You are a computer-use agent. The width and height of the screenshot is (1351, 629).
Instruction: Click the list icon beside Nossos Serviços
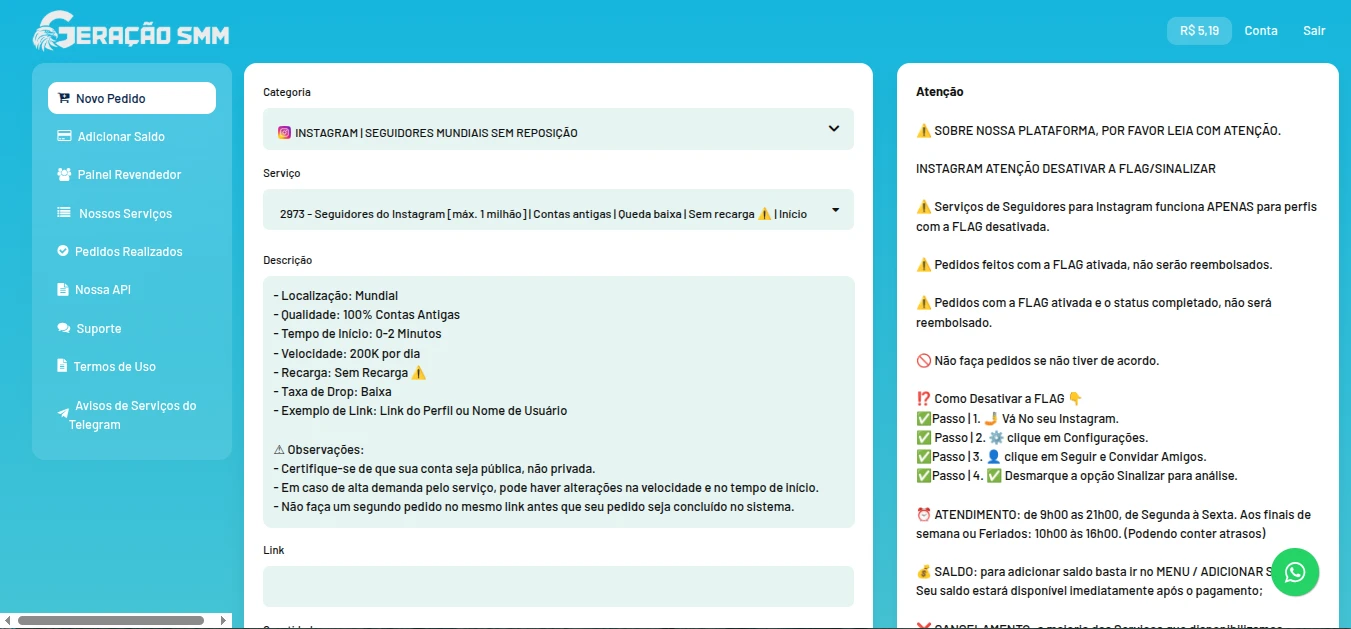64,213
